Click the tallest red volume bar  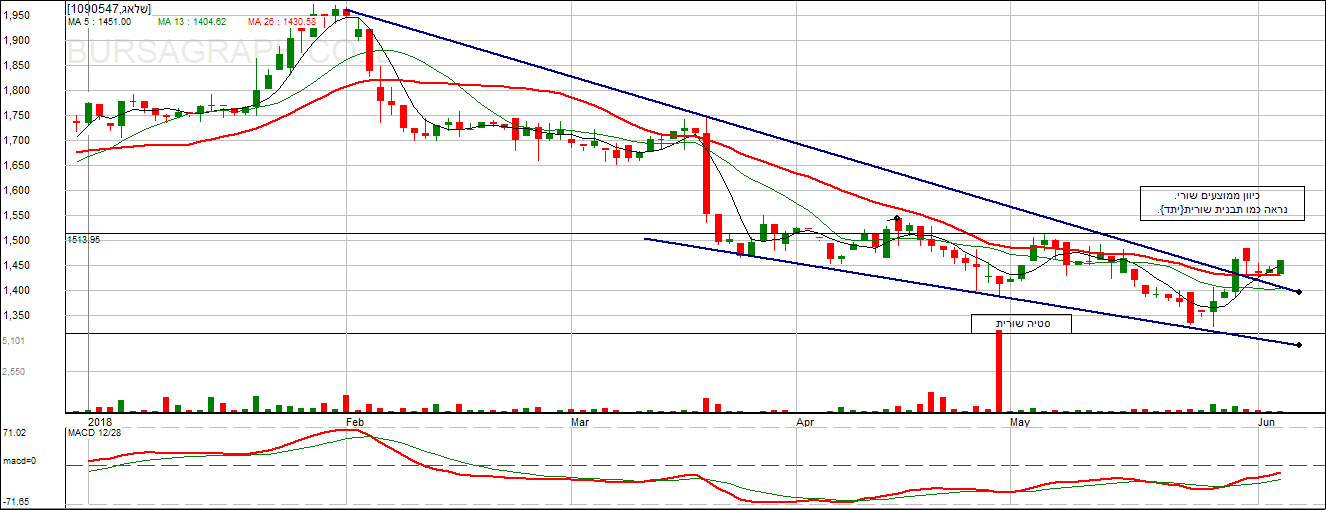pyautogui.click(x=999, y=371)
